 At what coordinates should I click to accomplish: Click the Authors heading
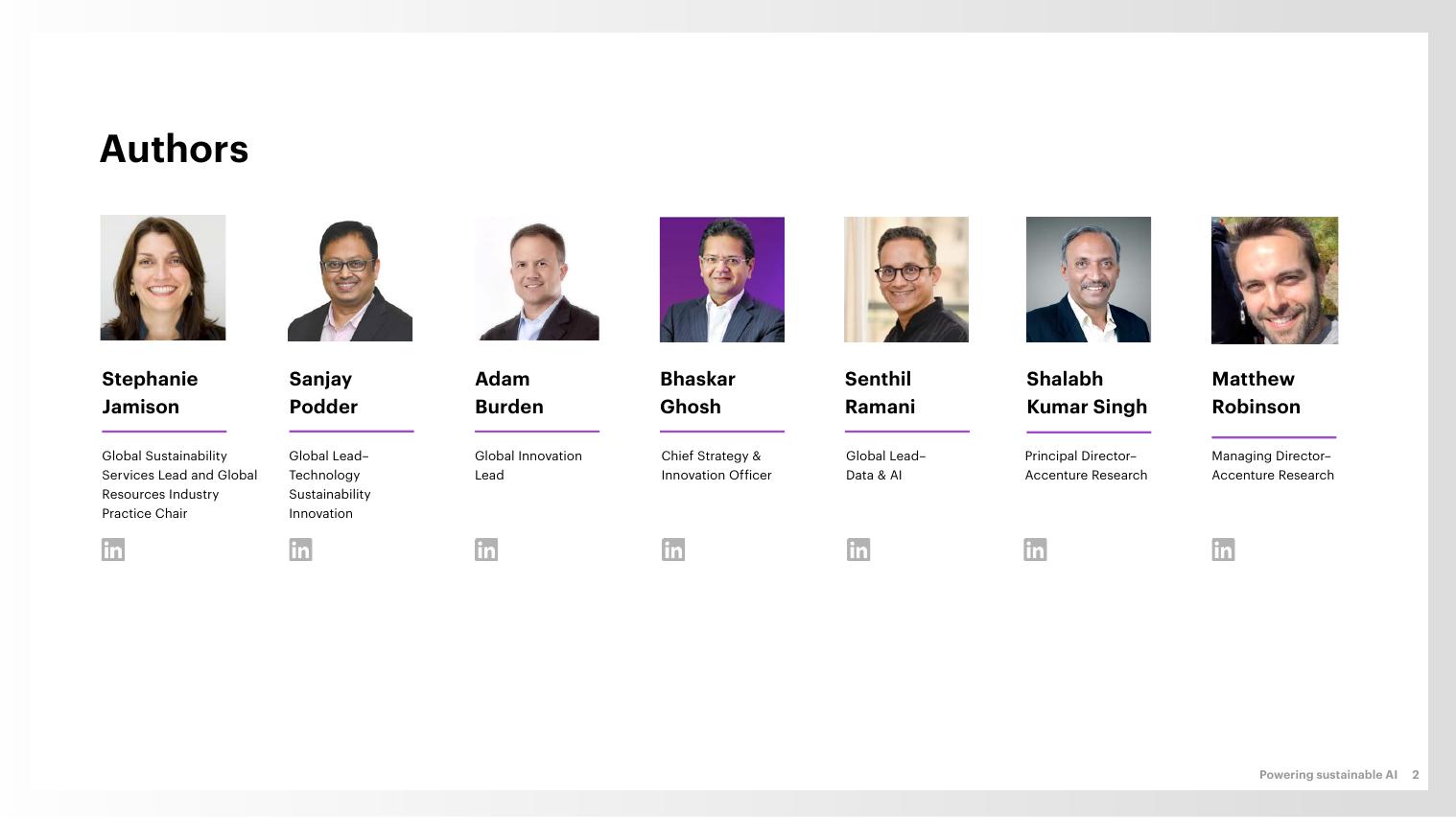click(175, 149)
